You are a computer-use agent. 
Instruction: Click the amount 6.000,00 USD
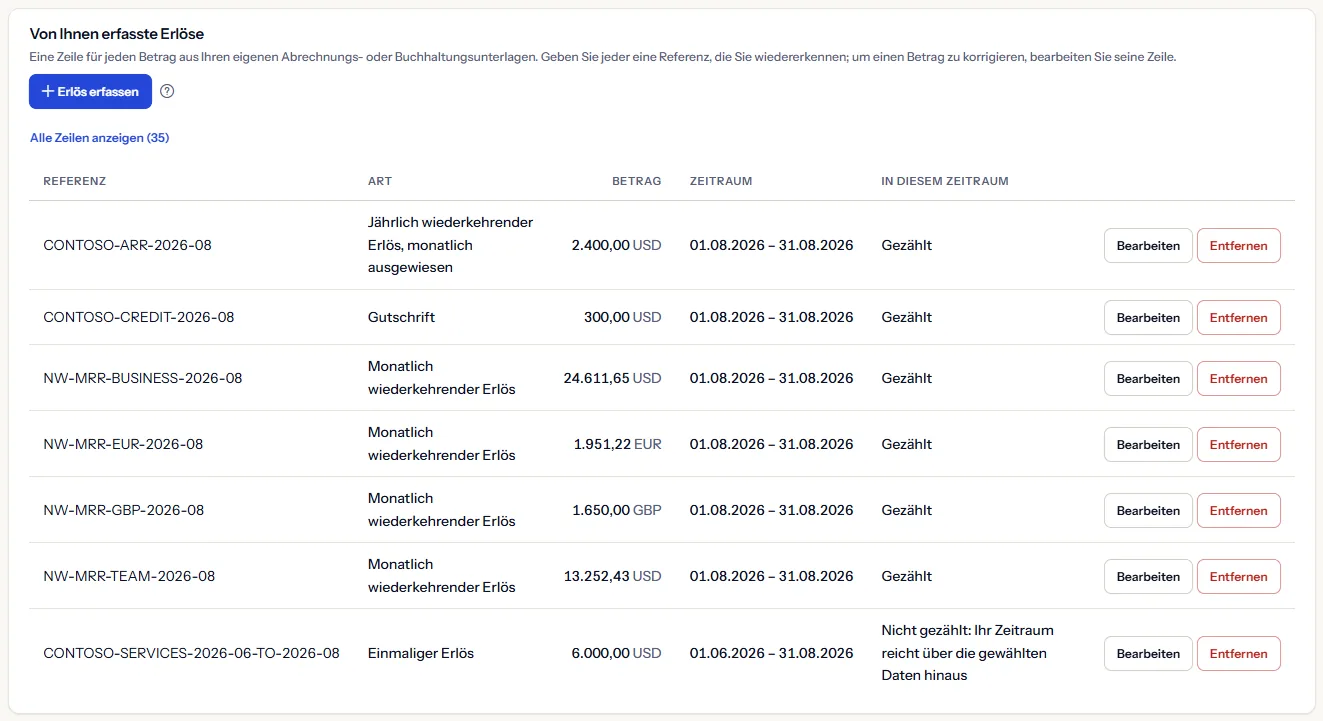(x=616, y=653)
